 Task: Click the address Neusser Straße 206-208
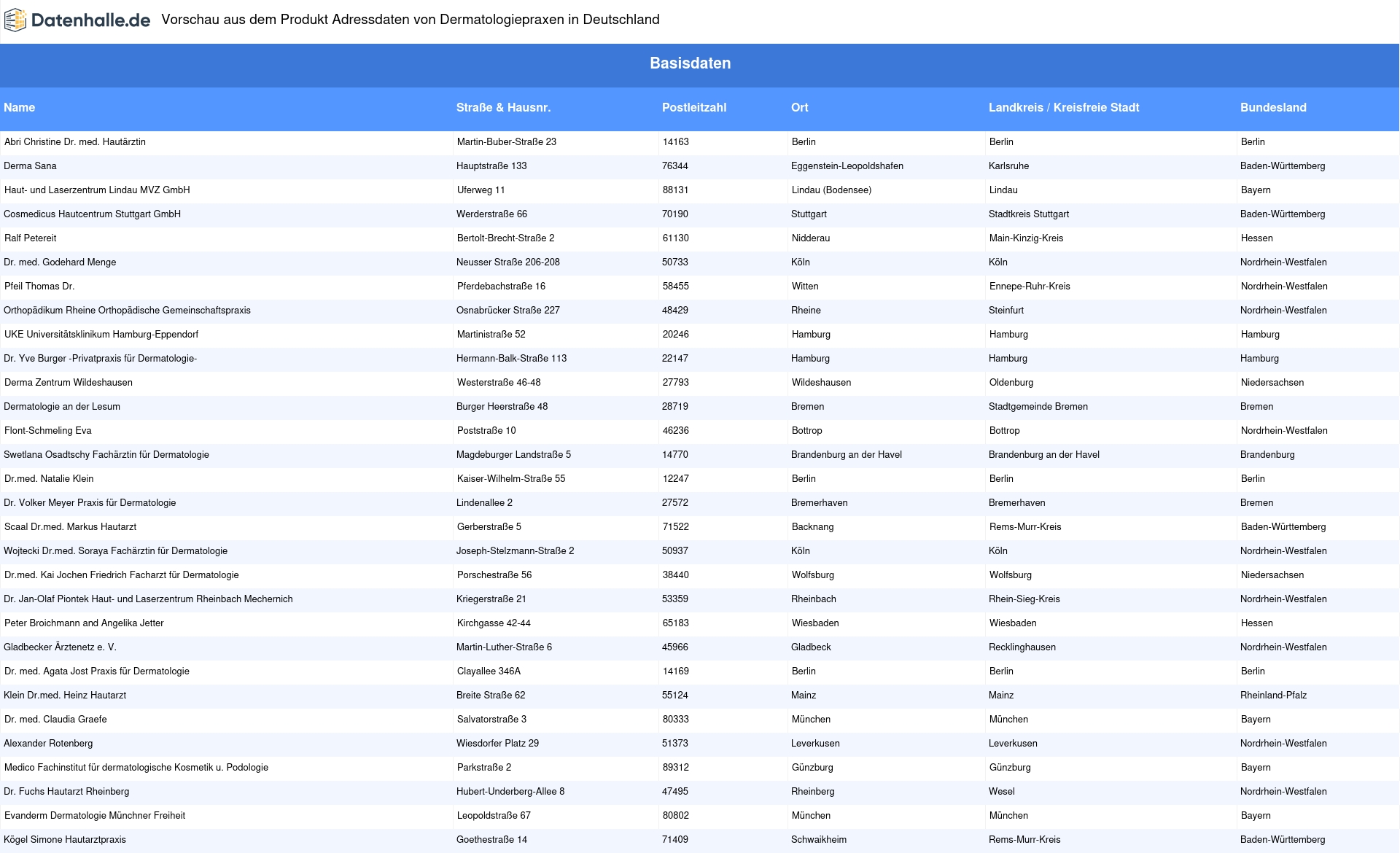point(508,262)
